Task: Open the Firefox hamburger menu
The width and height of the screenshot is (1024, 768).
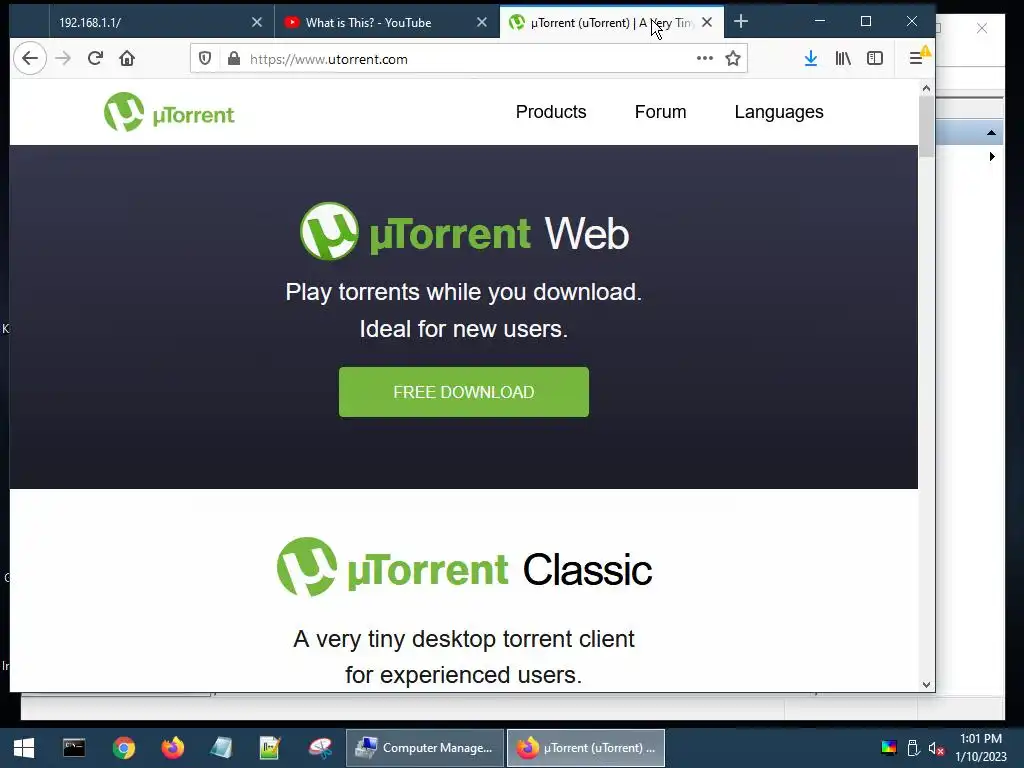Action: tap(916, 59)
